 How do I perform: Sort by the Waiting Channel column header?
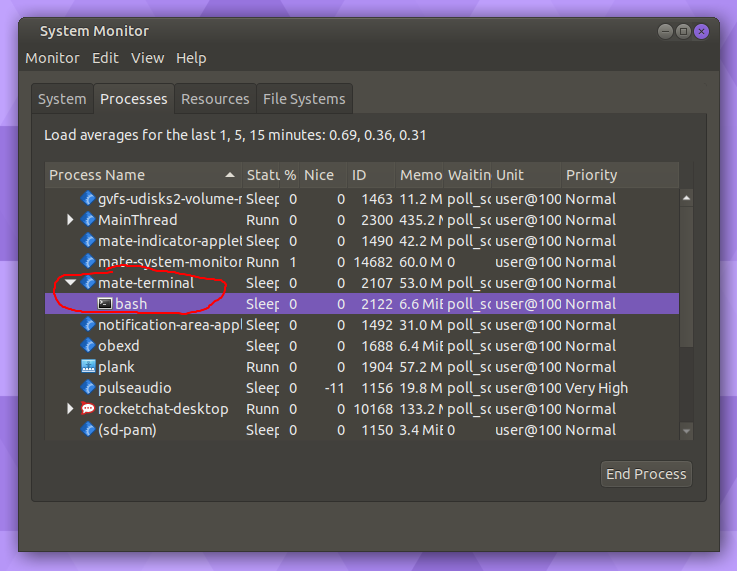(468, 175)
